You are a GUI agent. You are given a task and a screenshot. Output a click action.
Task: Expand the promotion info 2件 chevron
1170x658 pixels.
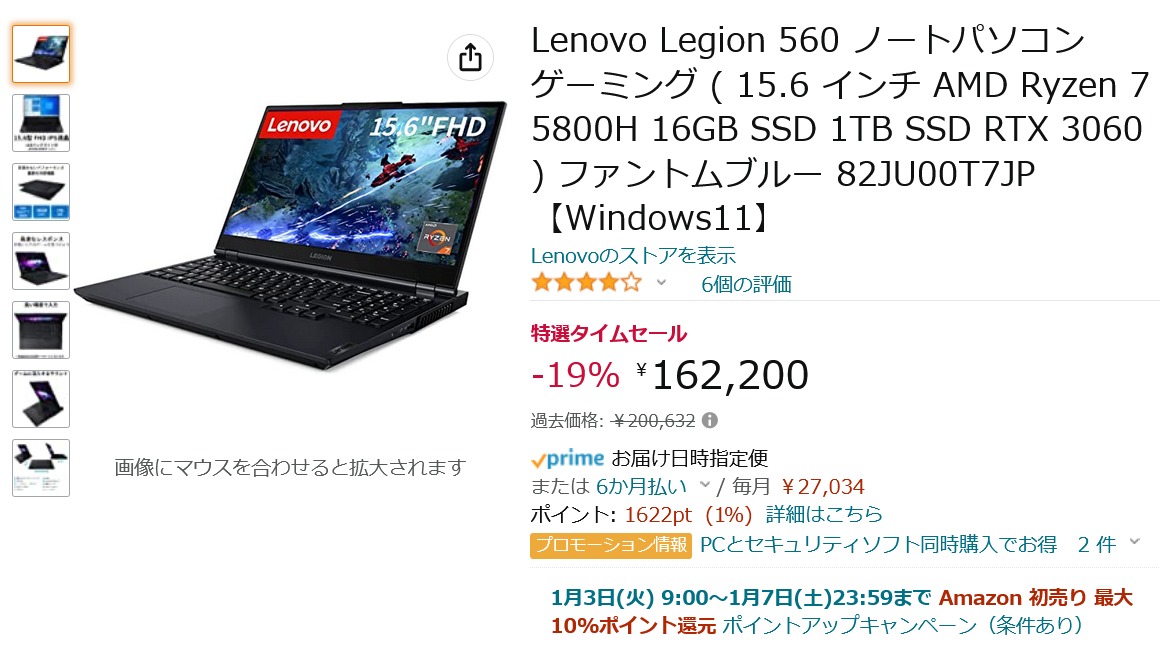coord(1135,542)
